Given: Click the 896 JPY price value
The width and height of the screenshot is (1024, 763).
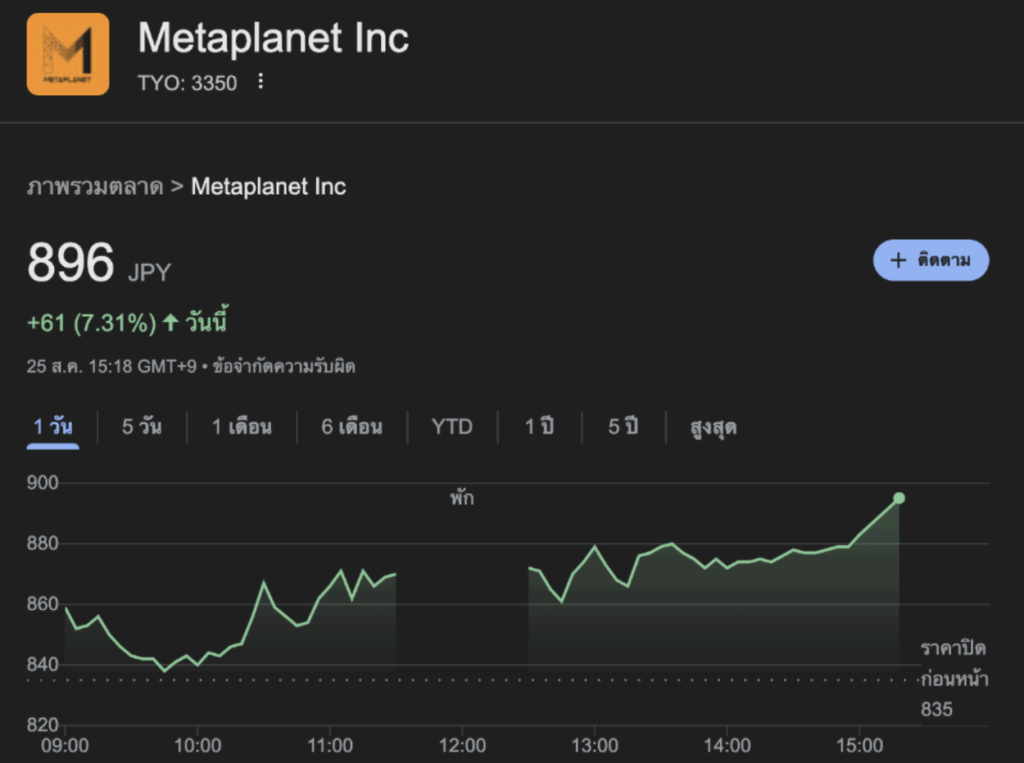Looking at the screenshot, I should pos(71,264).
